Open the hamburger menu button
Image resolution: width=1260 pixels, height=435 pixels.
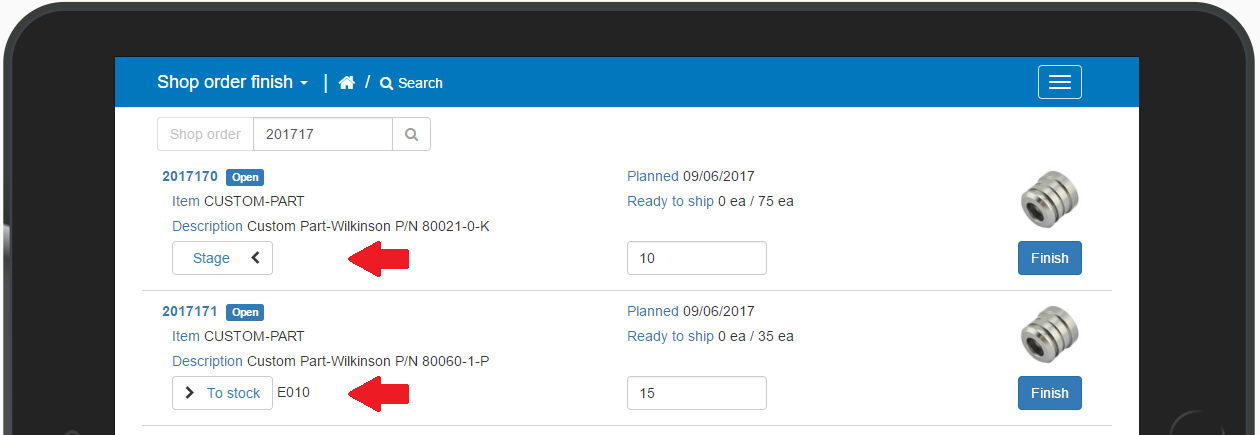tap(1059, 82)
